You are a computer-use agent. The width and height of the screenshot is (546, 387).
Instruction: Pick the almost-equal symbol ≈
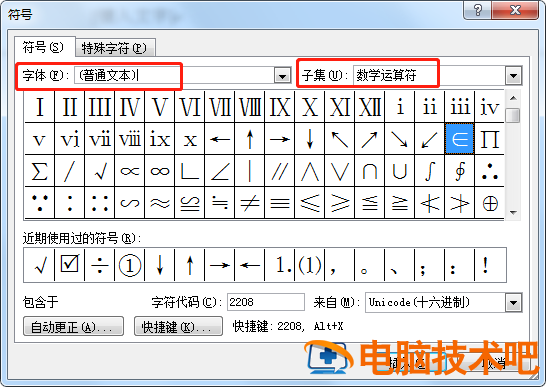coord(159,203)
